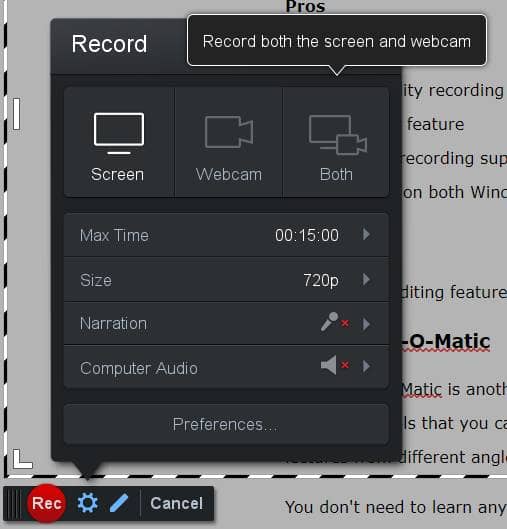Viewport: 507px width, 529px height.
Task: Select the Webcam recording mode
Action: pos(229,142)
